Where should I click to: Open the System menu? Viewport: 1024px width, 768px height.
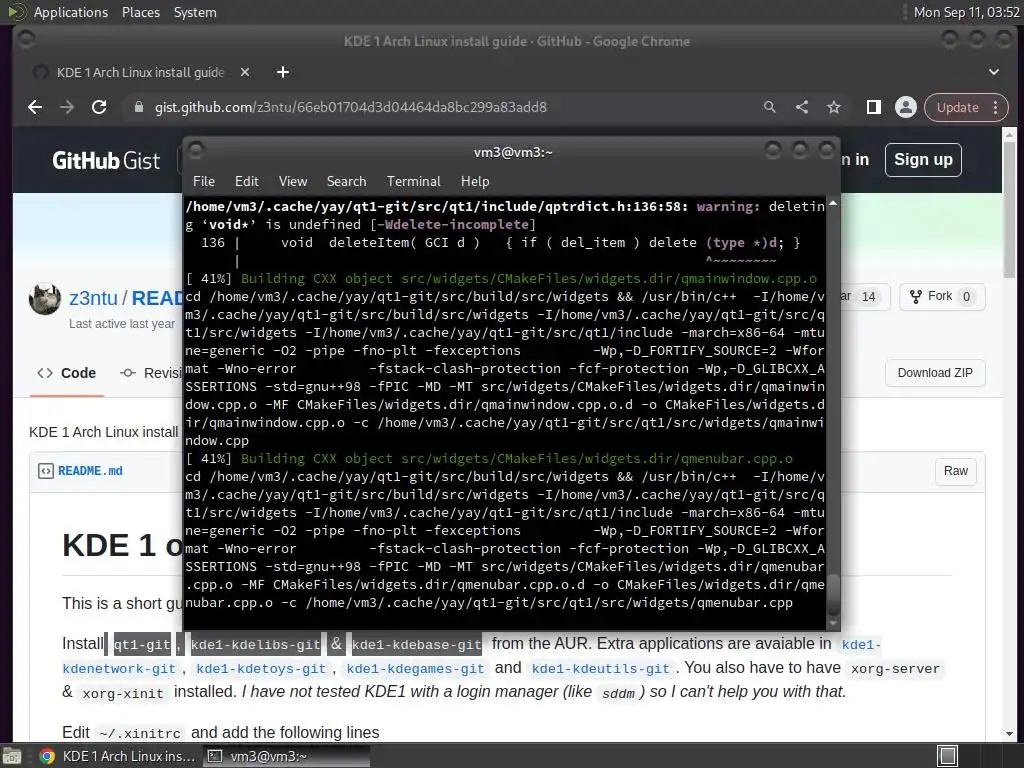195,12
